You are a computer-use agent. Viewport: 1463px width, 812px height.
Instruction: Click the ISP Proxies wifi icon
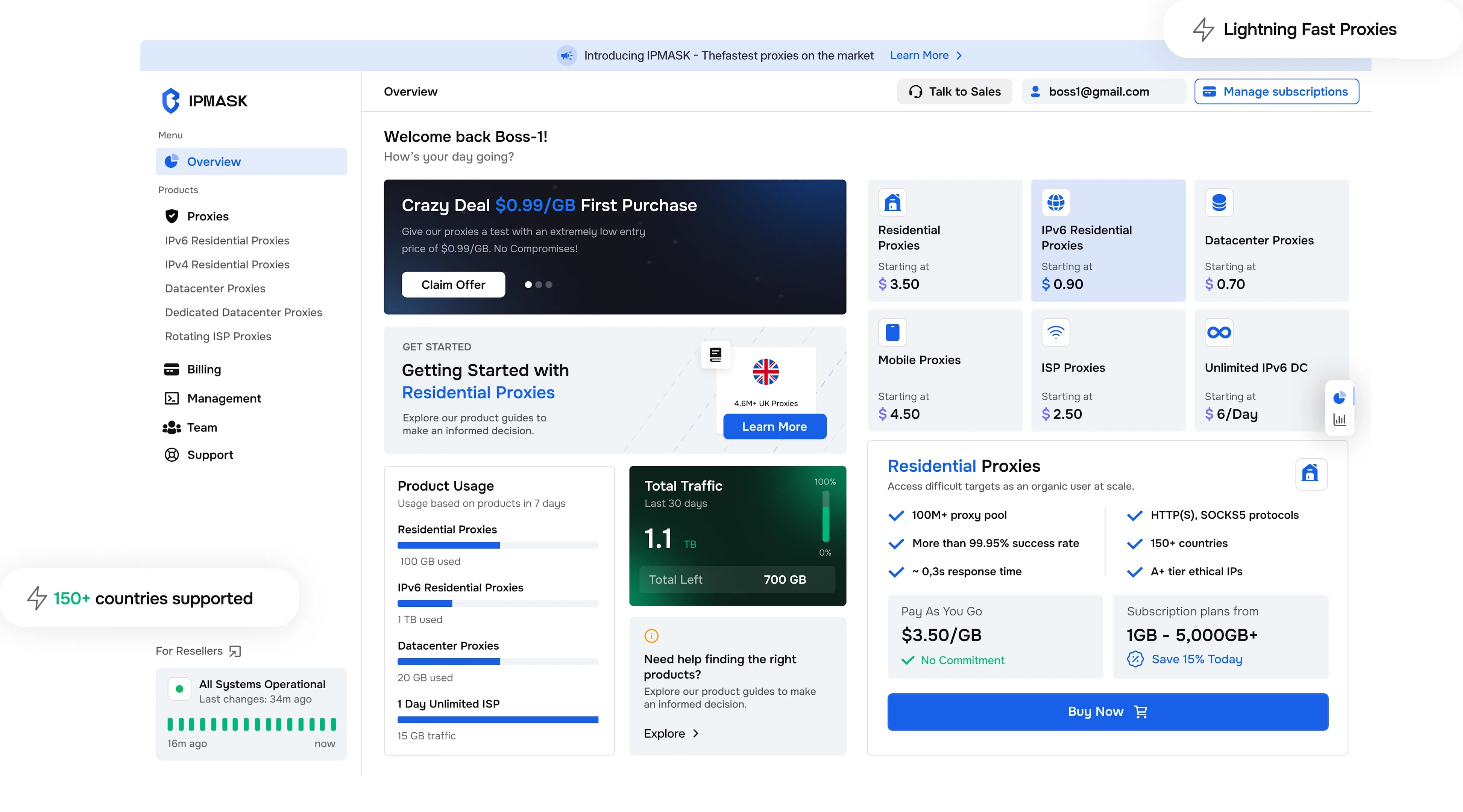[1056, 333]
